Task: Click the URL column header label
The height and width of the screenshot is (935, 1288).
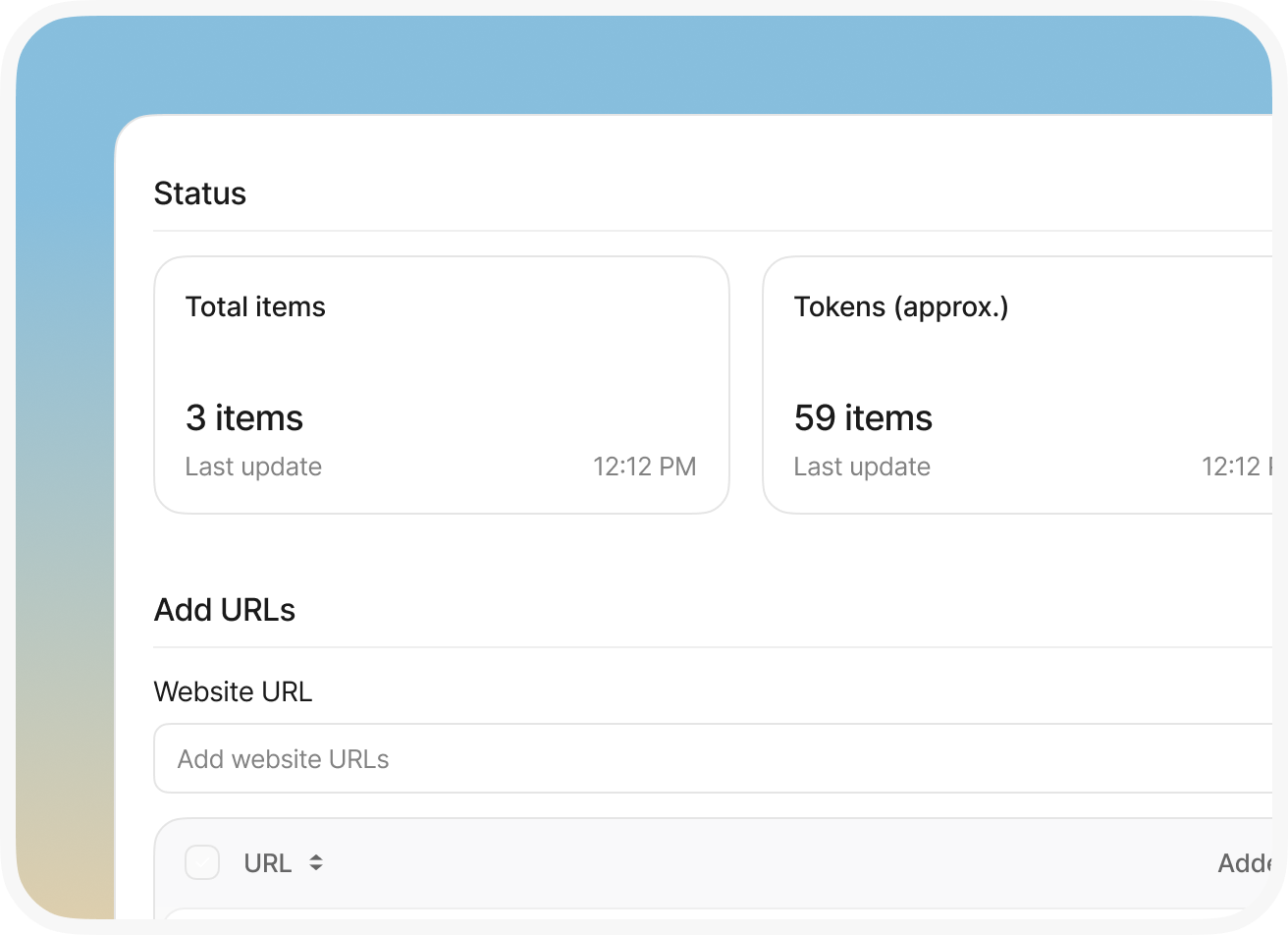Action: pyautogui.click(x=268, y=863)
